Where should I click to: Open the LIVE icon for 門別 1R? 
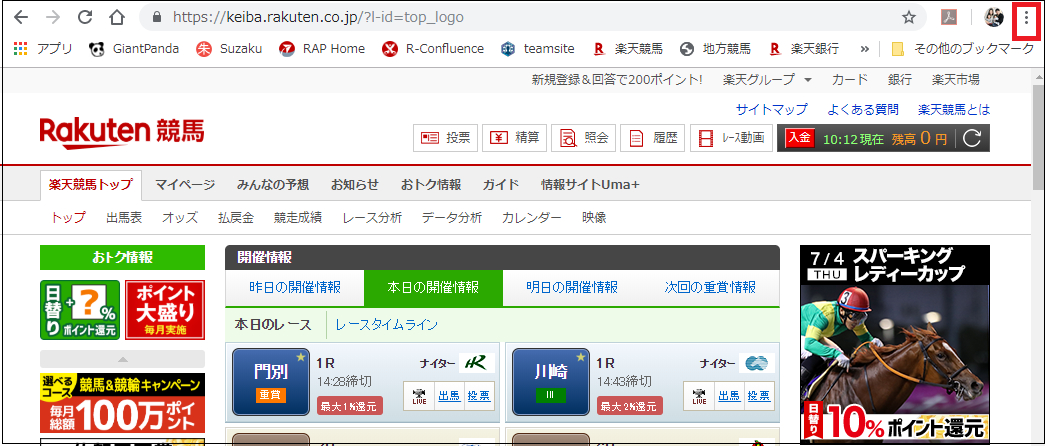(419, 396)
